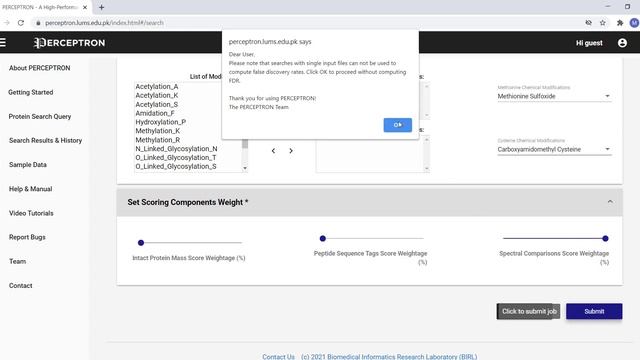Open the Sample Data page
Screen dimensions: 640x360
coord(28,164)
